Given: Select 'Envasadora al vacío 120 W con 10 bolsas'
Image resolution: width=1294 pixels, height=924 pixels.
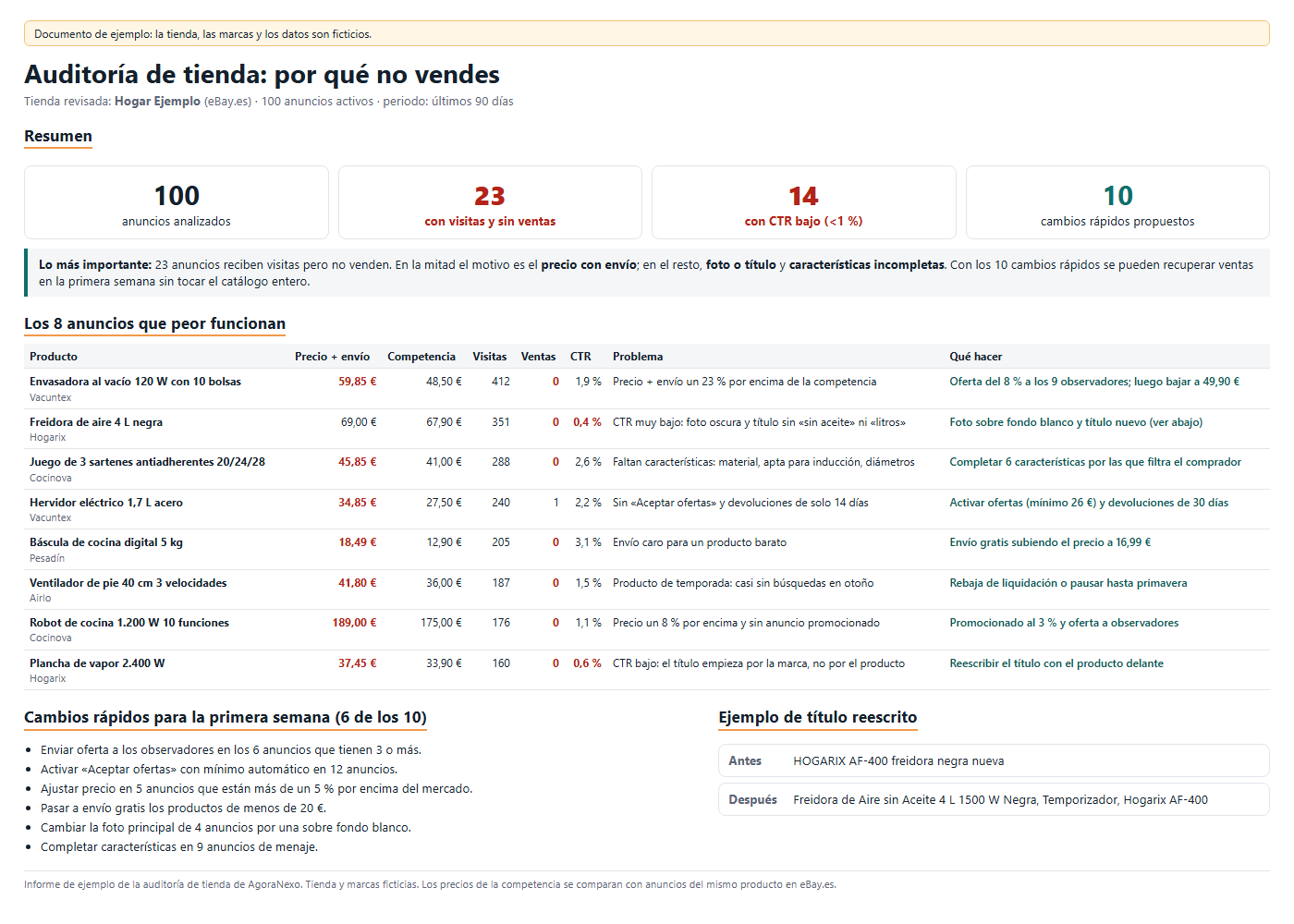Looking at the screenshot, I should point(135,382).
